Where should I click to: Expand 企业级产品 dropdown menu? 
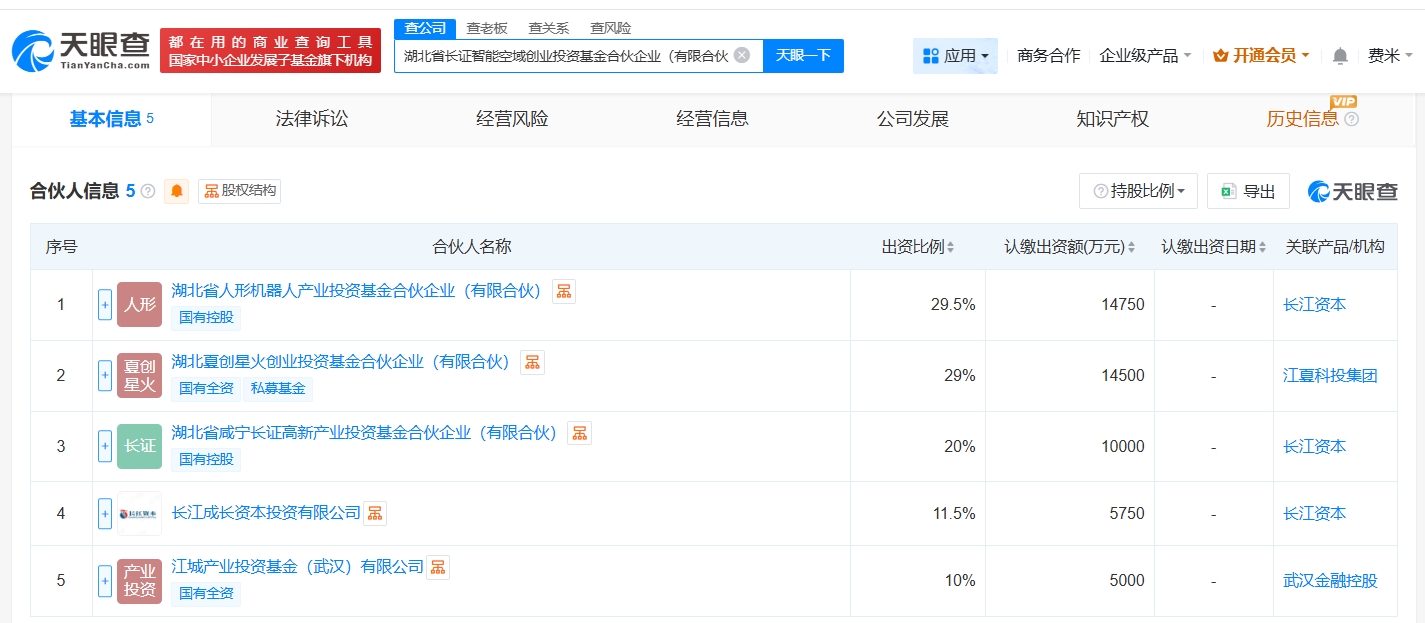coord(1145,56)
